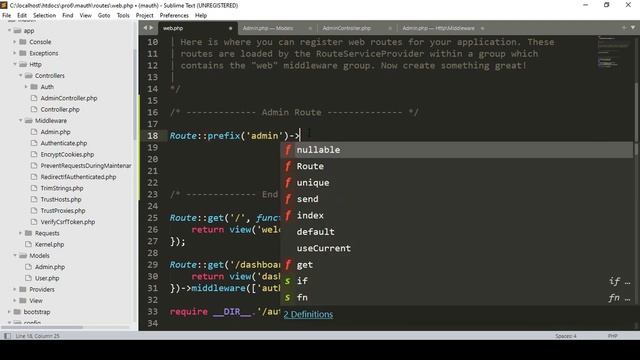The height and width of the screenshot is (360, 640).
Task: Choose the fn snippet completion
Action: [456, 298]
